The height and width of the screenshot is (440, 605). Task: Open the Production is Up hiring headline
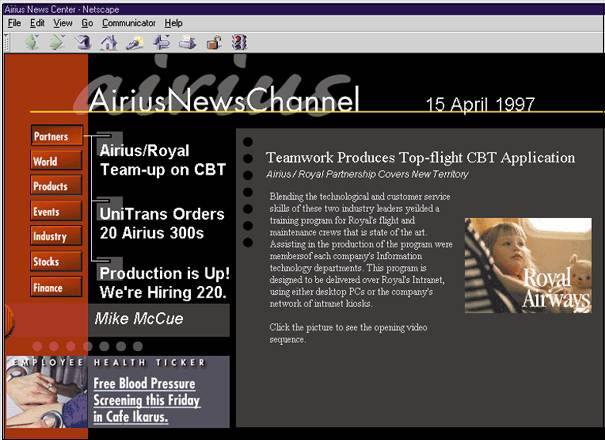[165, 283]
